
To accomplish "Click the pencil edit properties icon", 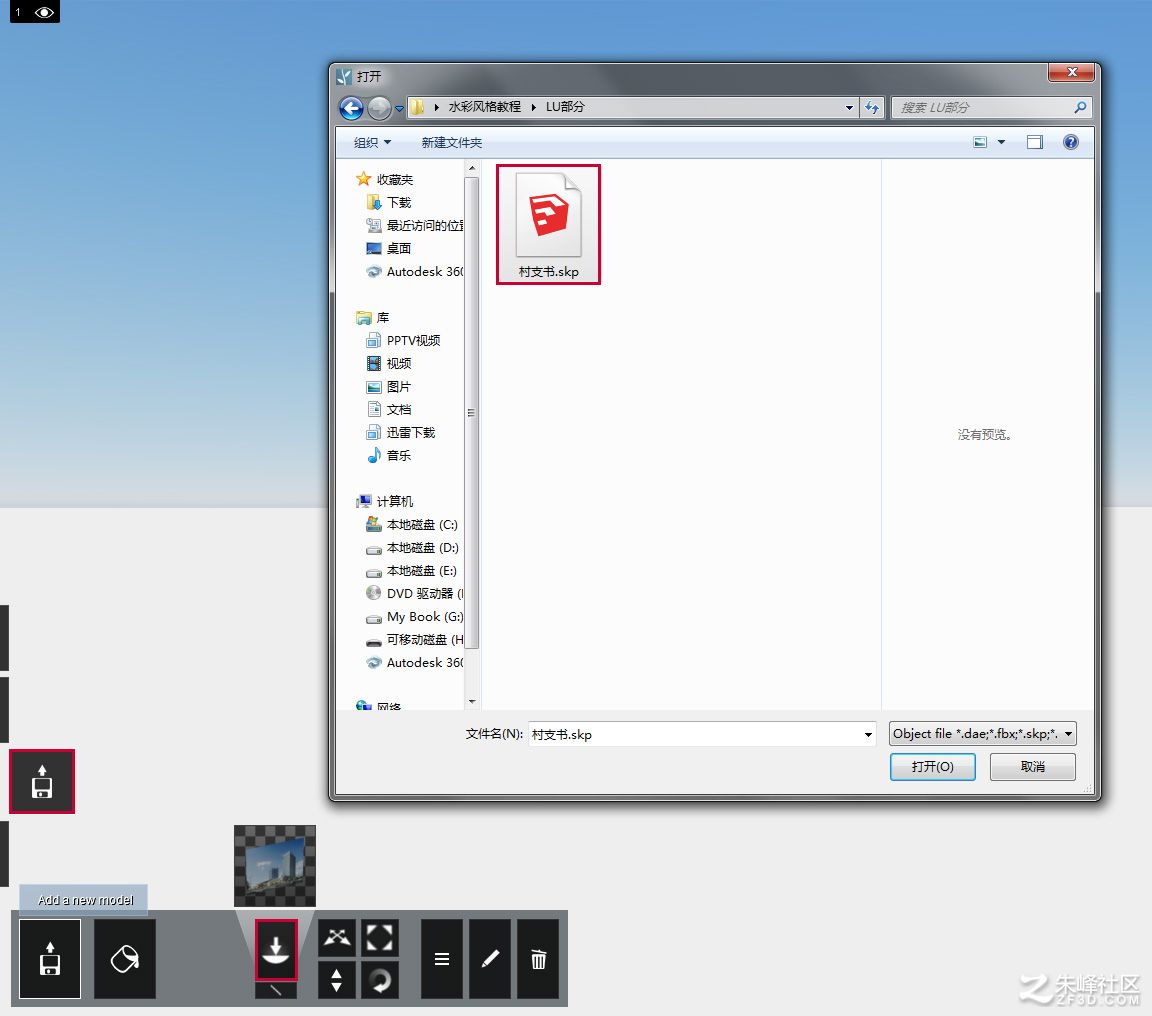I will (x=490, y=959).
